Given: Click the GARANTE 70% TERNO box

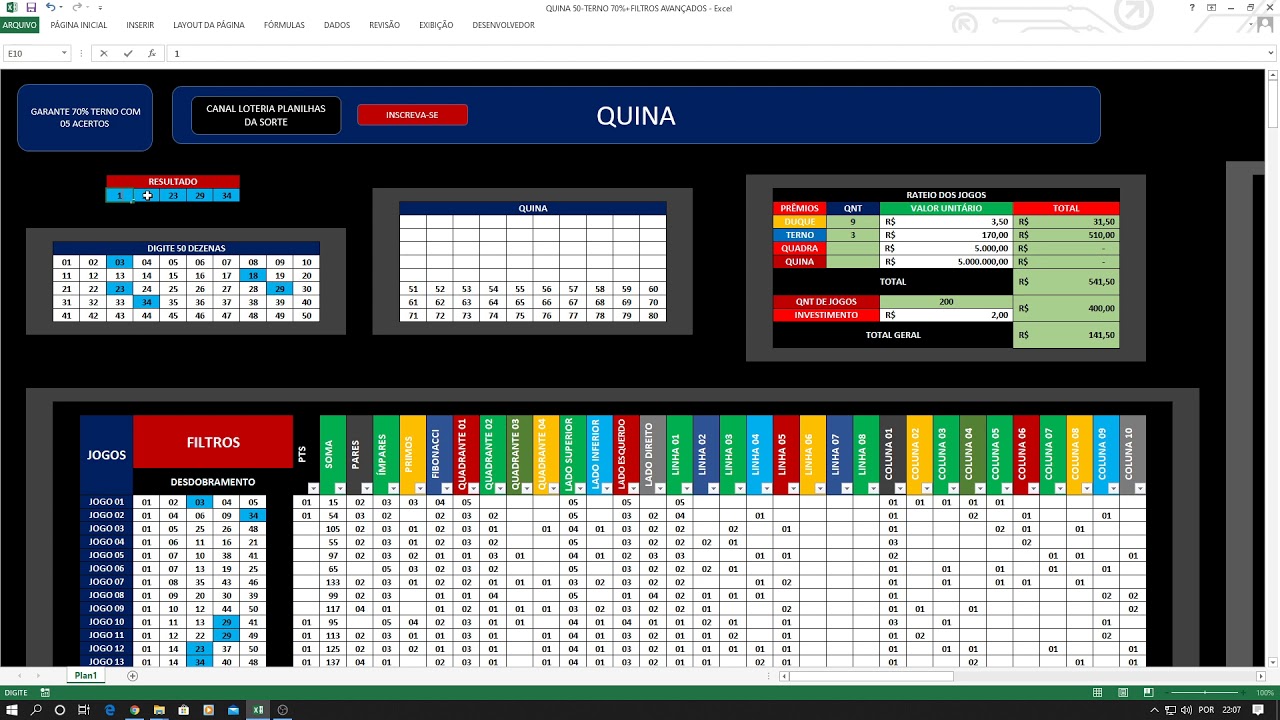Looking at the screenshot, I should 85,117.
